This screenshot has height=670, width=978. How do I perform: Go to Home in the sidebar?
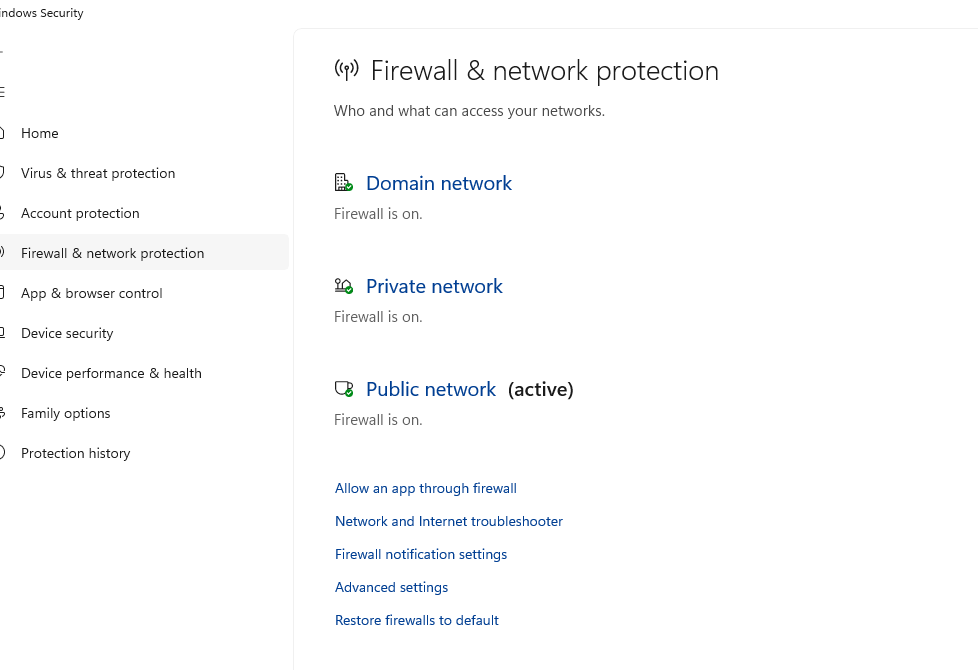point(40,133)
